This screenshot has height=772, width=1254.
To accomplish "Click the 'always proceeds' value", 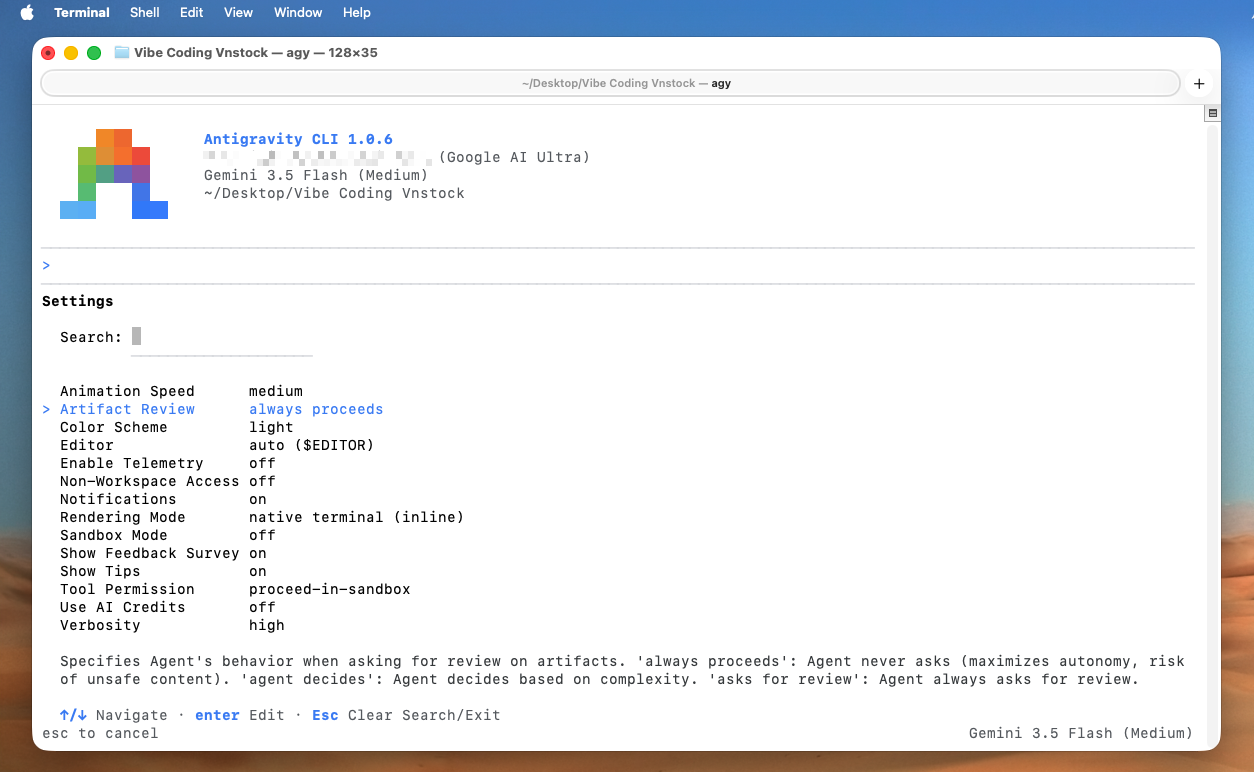I will coord(316,409).
